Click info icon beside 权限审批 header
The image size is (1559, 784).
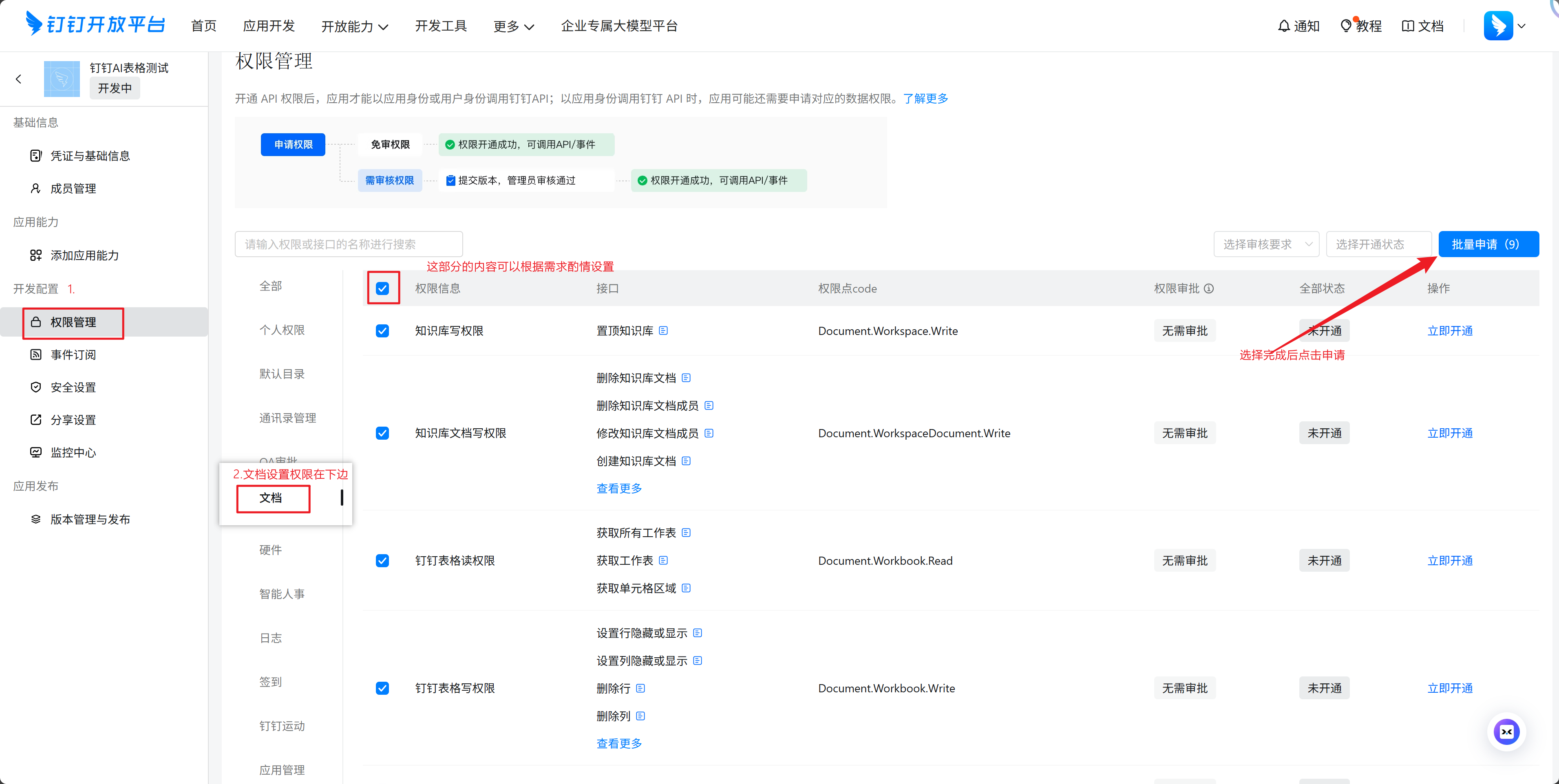click(1208, 288)
